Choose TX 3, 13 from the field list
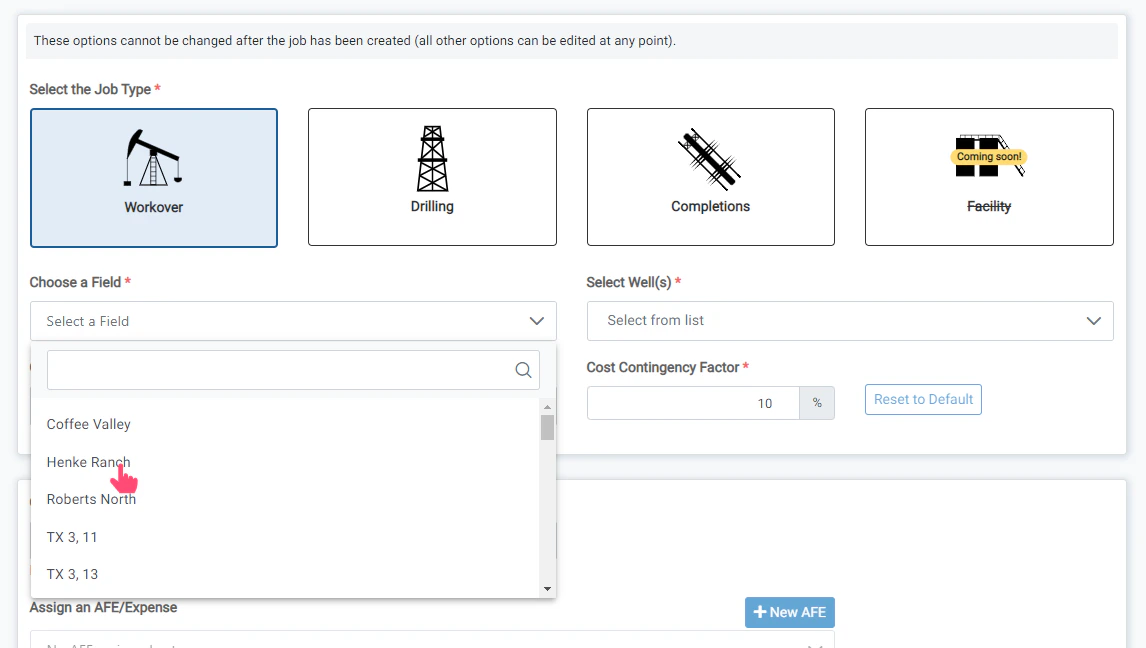This screenshot has height=648, width=1146. tap(285, 574)
